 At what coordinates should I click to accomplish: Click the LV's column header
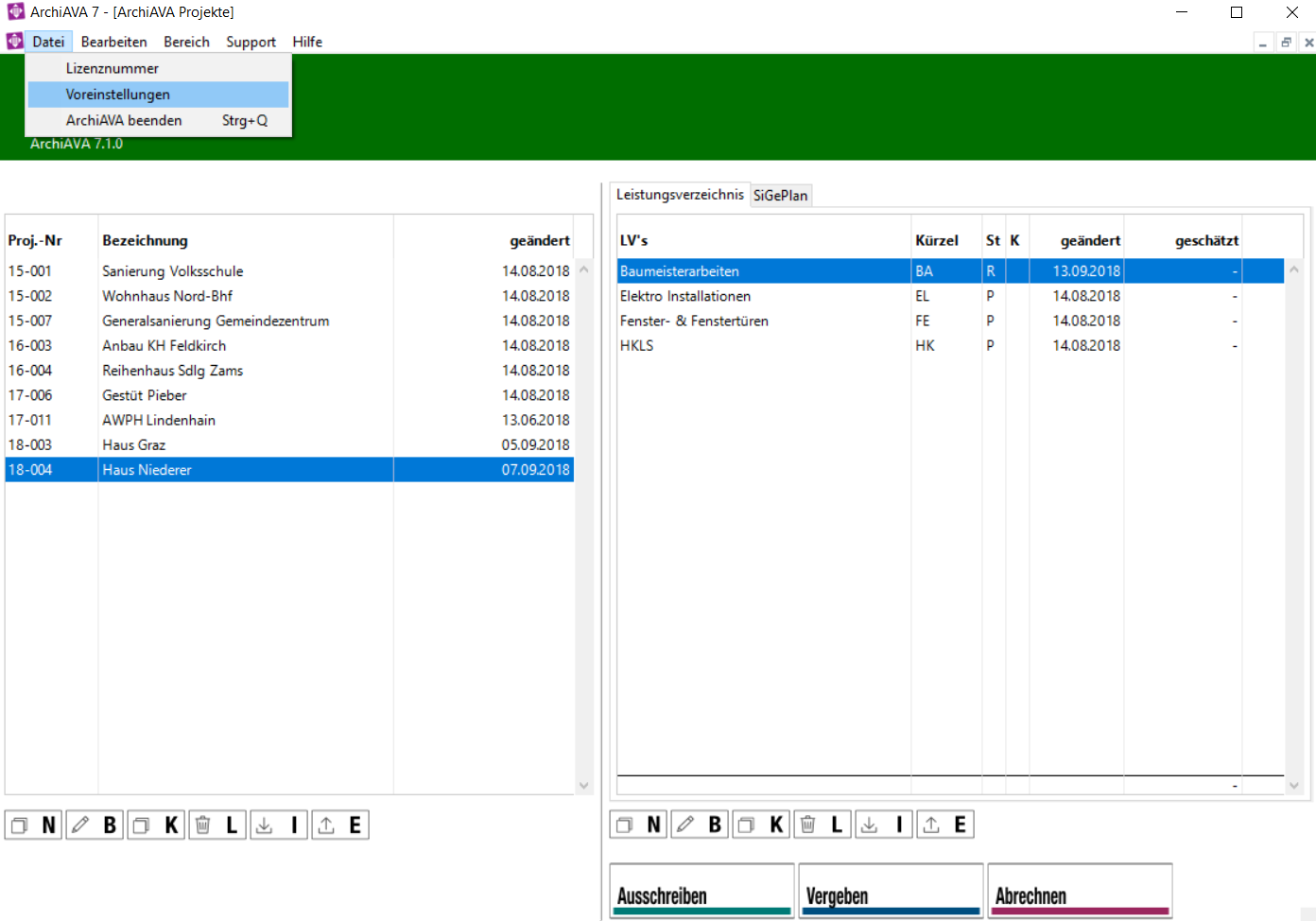pyautogui.click(x=764, y=240)
